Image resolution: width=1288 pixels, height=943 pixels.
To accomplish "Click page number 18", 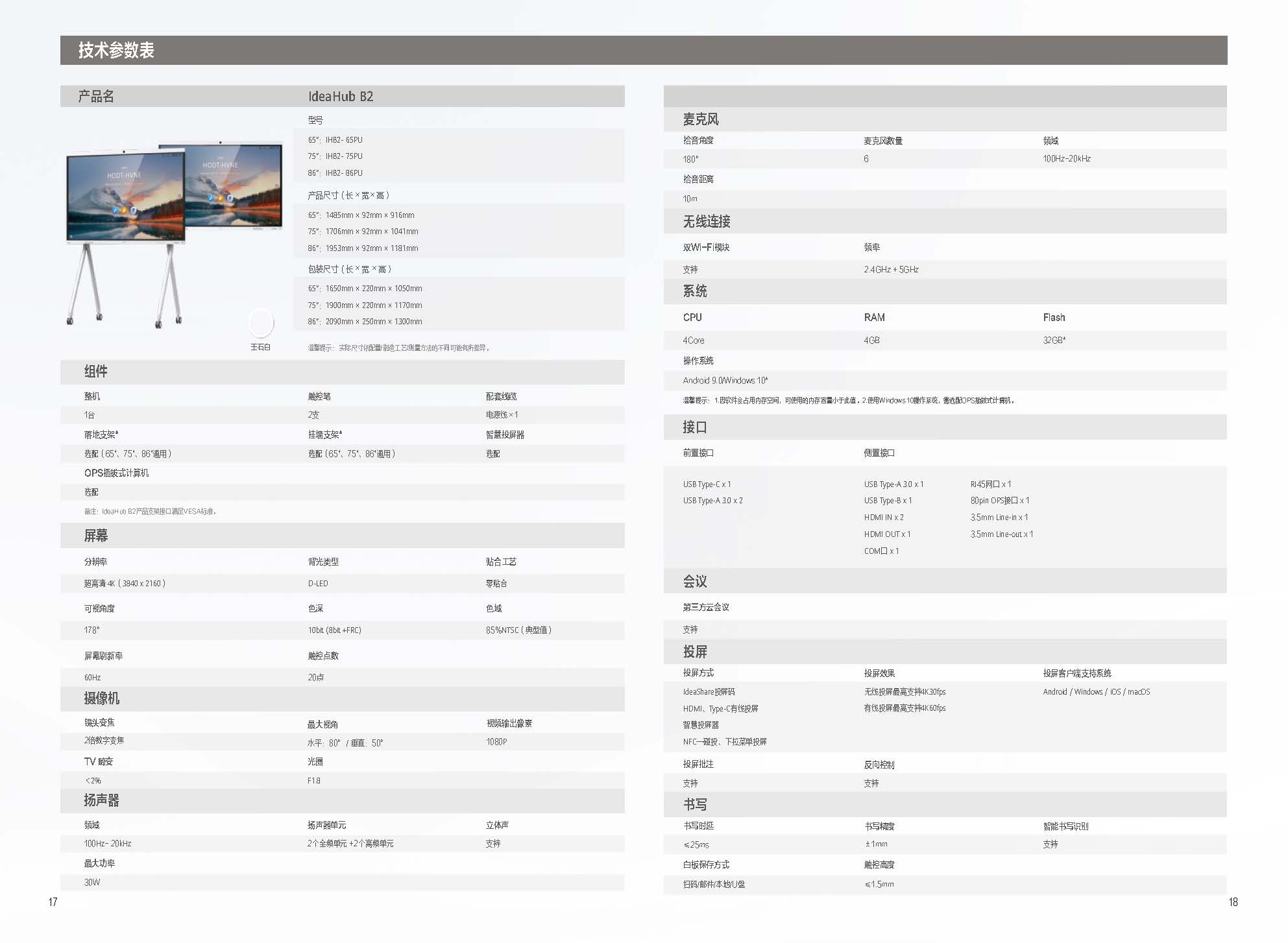I will 1233,902.
